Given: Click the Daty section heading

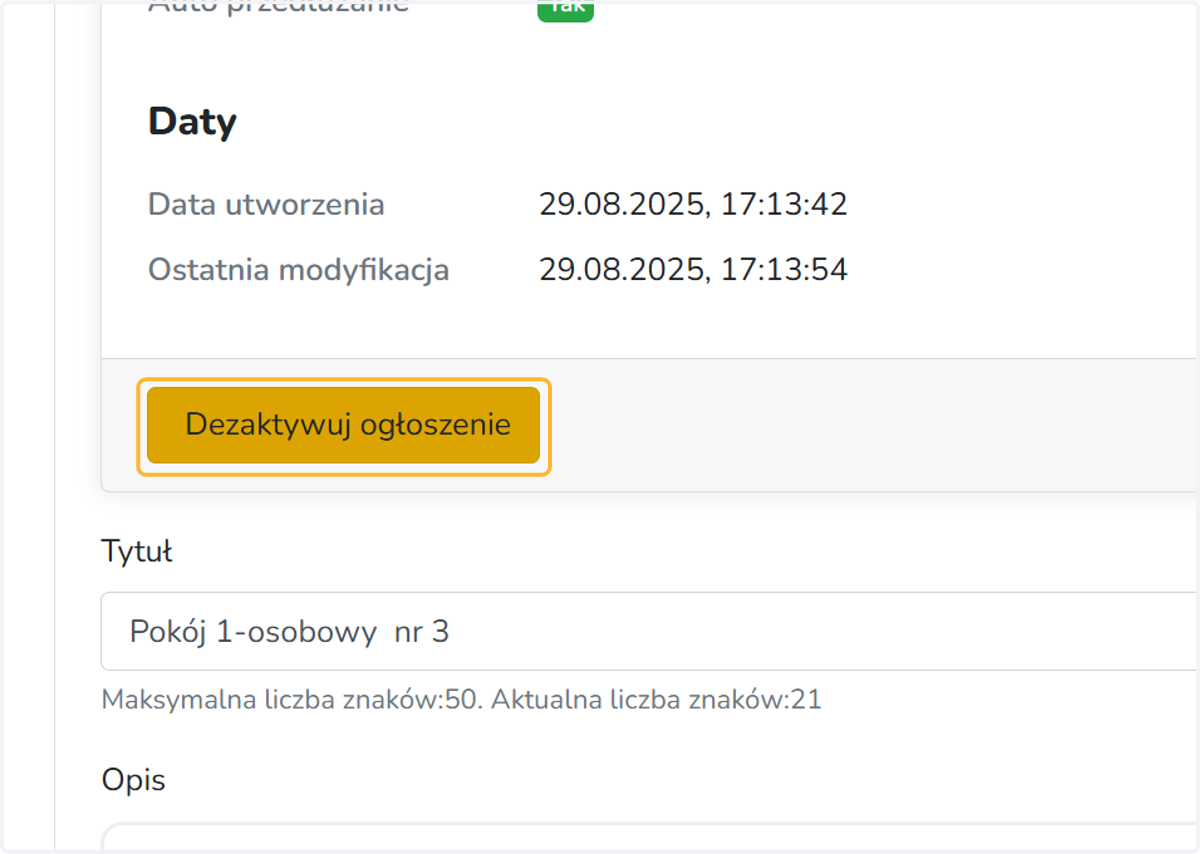Looking at the screenshot, I should pyautogui.click(x=192, y=122).
